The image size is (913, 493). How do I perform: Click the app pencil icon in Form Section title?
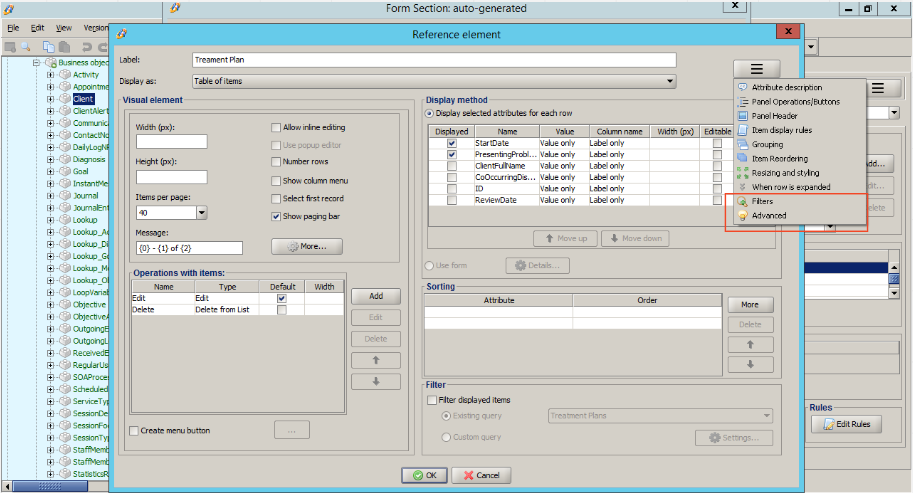tap(175, 8)
